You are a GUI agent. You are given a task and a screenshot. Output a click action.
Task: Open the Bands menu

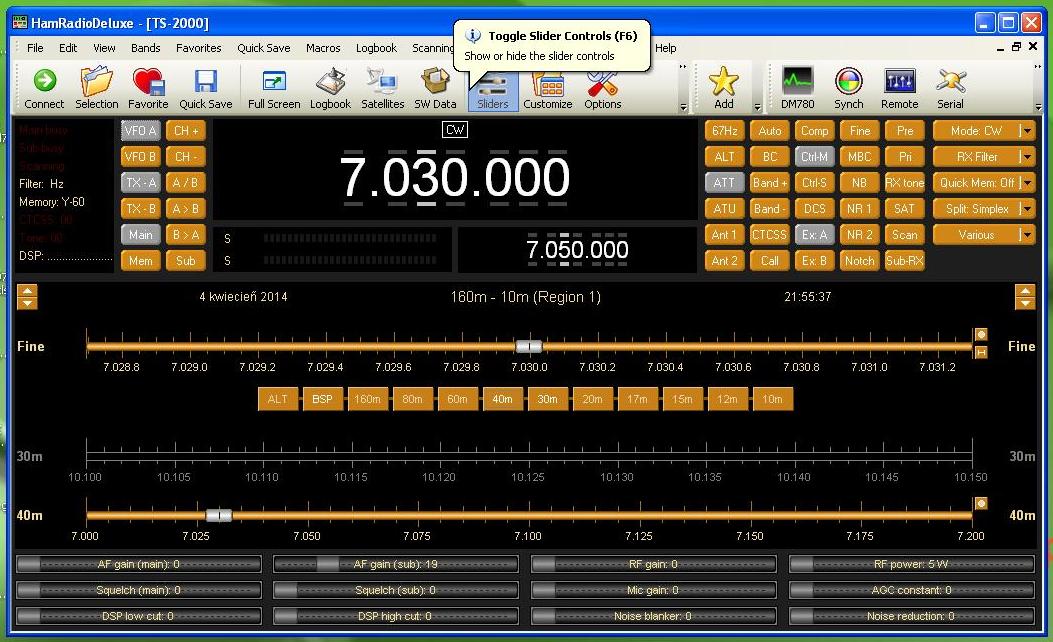click(x=145, y=48)
